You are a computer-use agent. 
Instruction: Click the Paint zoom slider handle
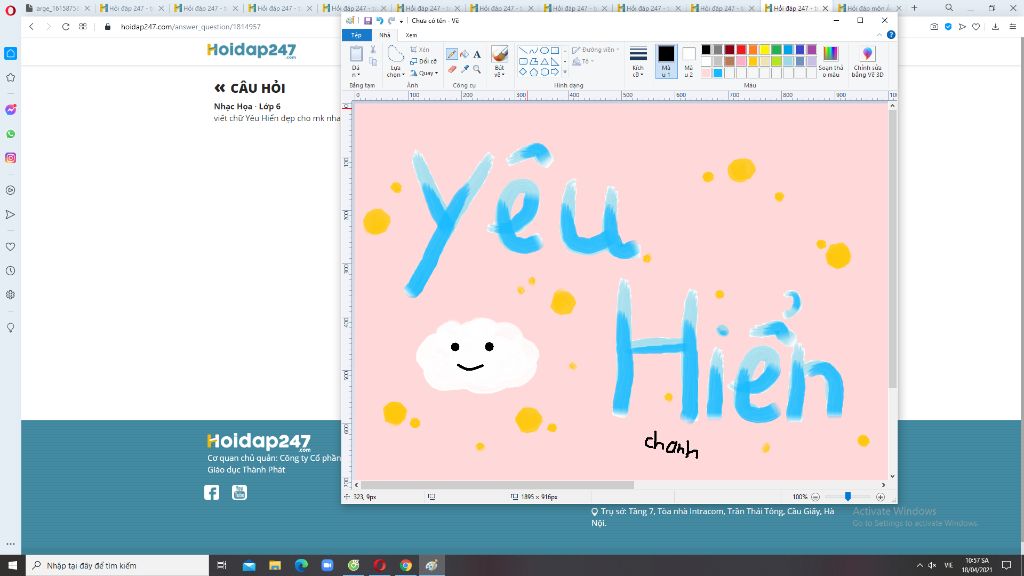pyautogui.click(x=848, y=497)
